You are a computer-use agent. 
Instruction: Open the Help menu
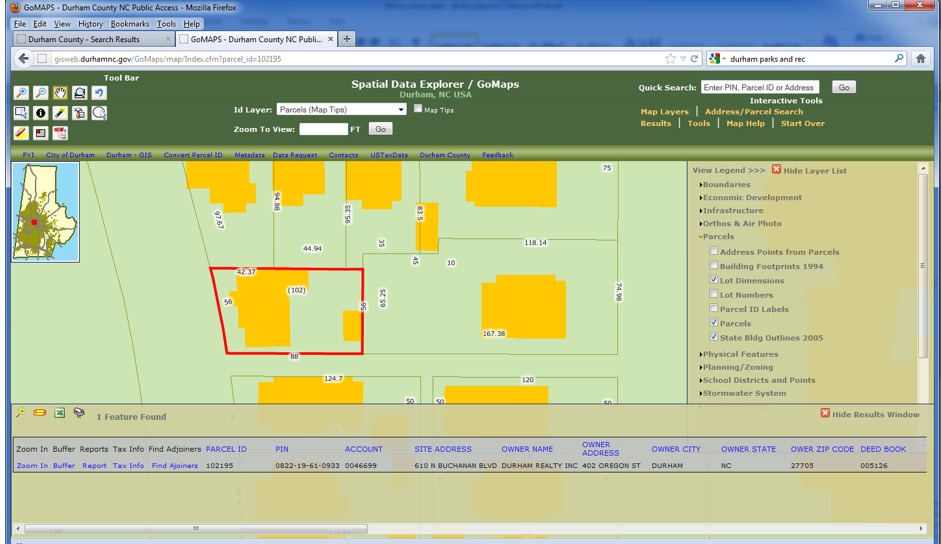click(x=191, y=24)
